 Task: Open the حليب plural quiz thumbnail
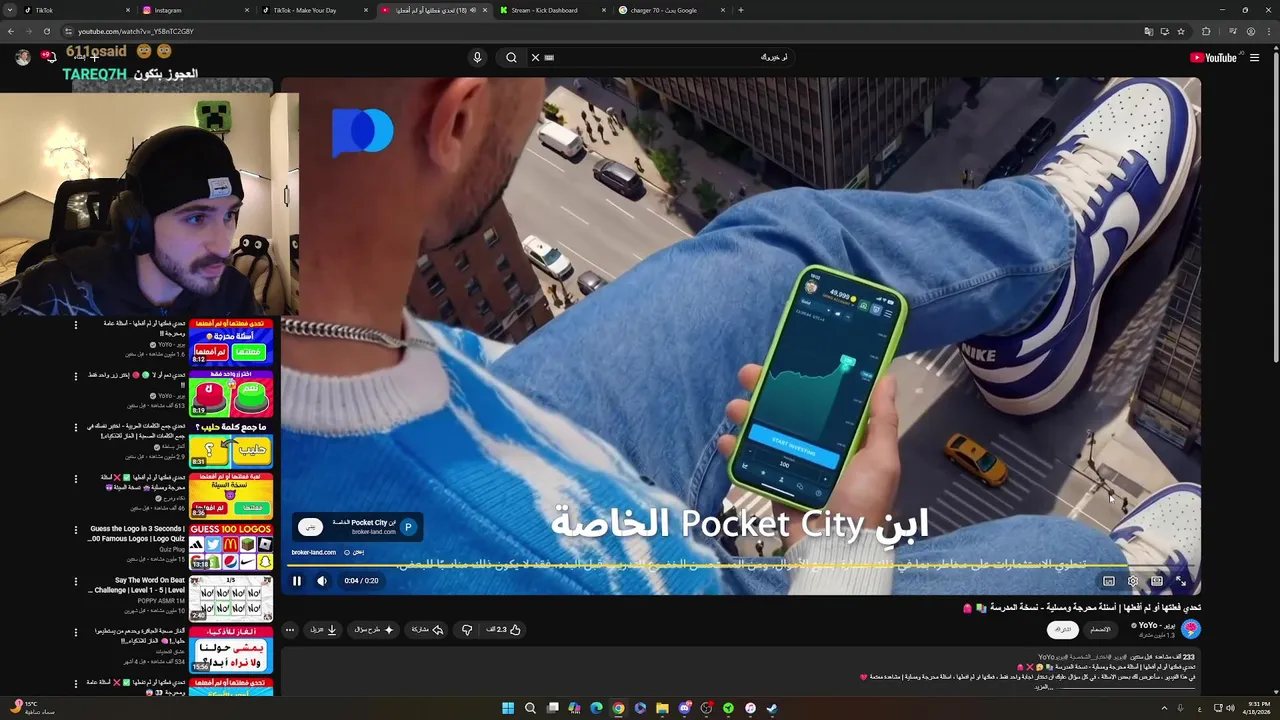(x=231, y=445)
